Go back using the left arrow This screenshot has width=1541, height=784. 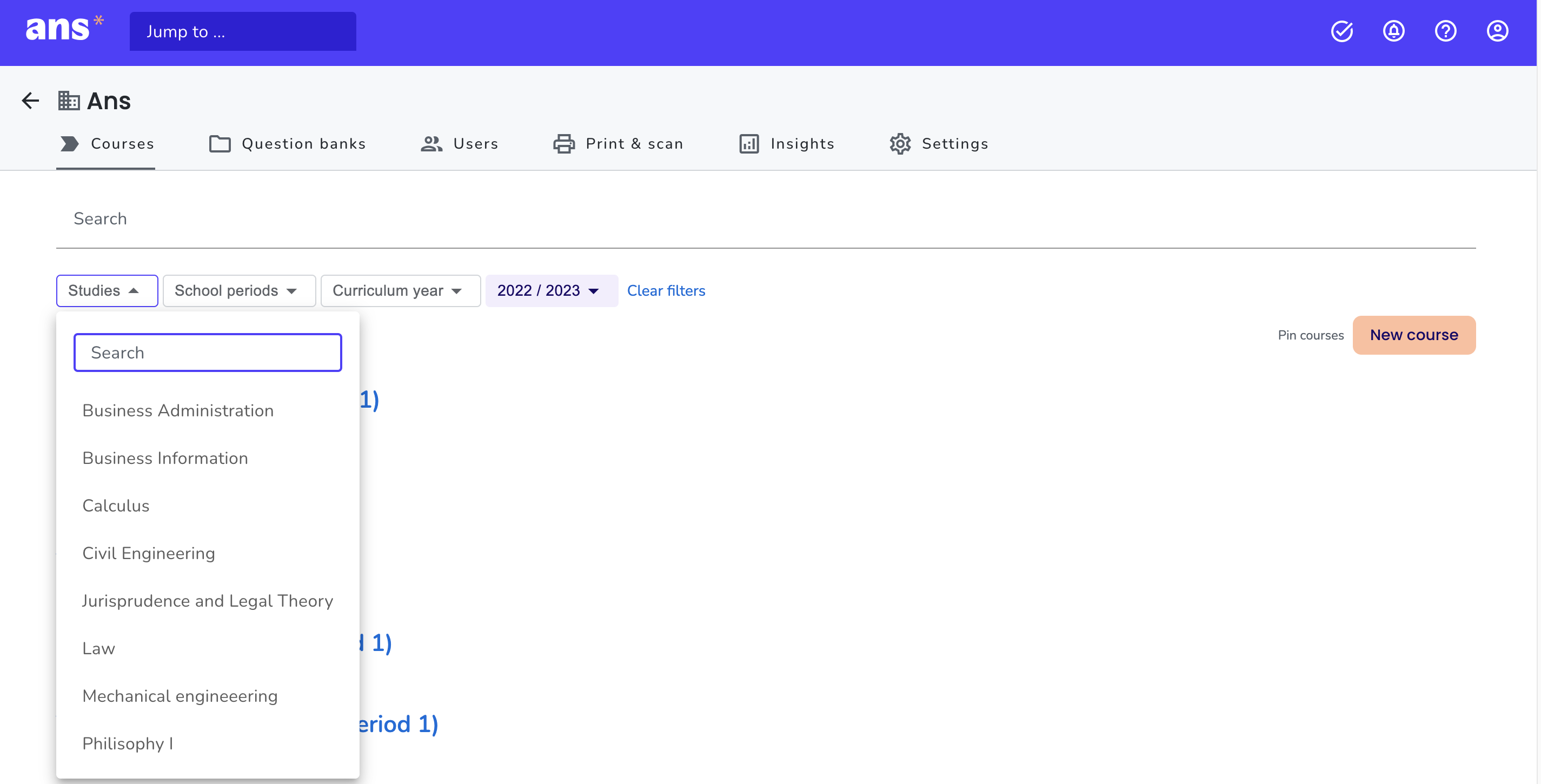pos(30,101)
